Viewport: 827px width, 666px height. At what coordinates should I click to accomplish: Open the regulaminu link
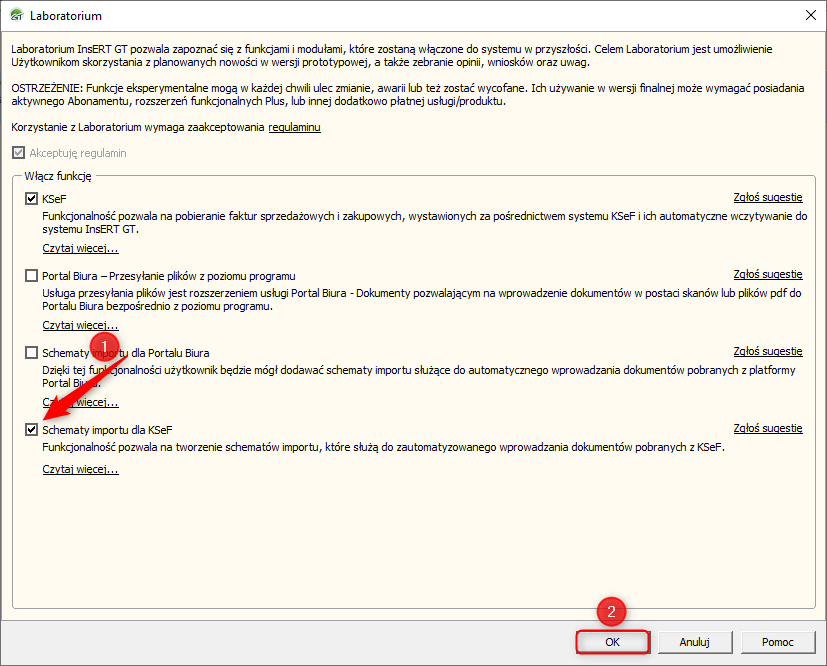(294, 127)
